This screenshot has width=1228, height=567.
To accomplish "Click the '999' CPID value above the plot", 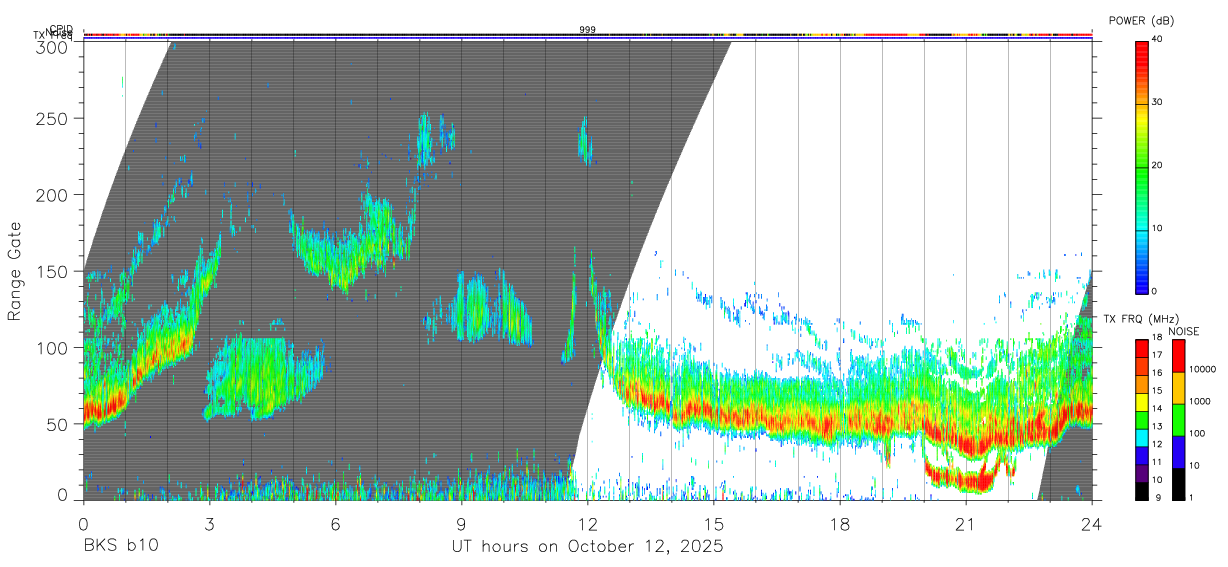I will pyautogui.click(x=587, y=30).
